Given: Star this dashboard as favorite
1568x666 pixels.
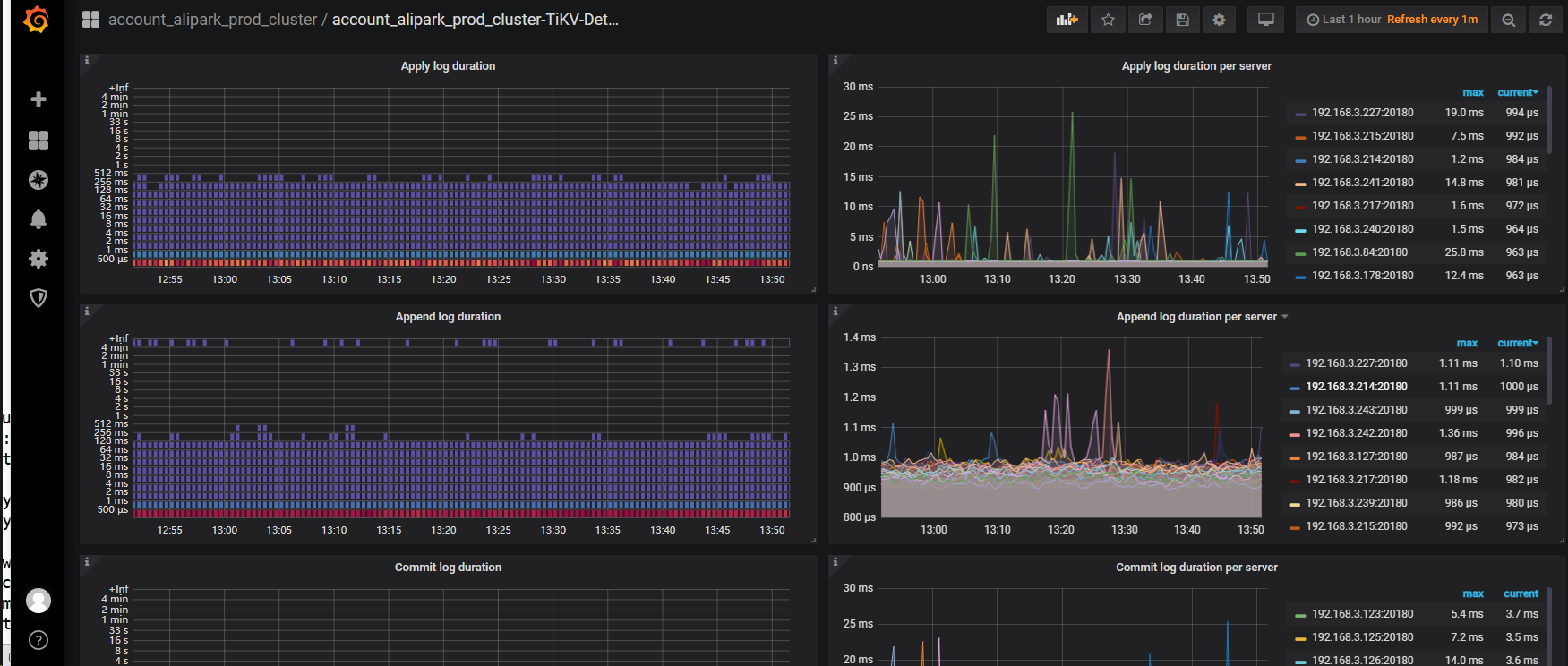Looking at the screenshot, I should point(1108,20).
